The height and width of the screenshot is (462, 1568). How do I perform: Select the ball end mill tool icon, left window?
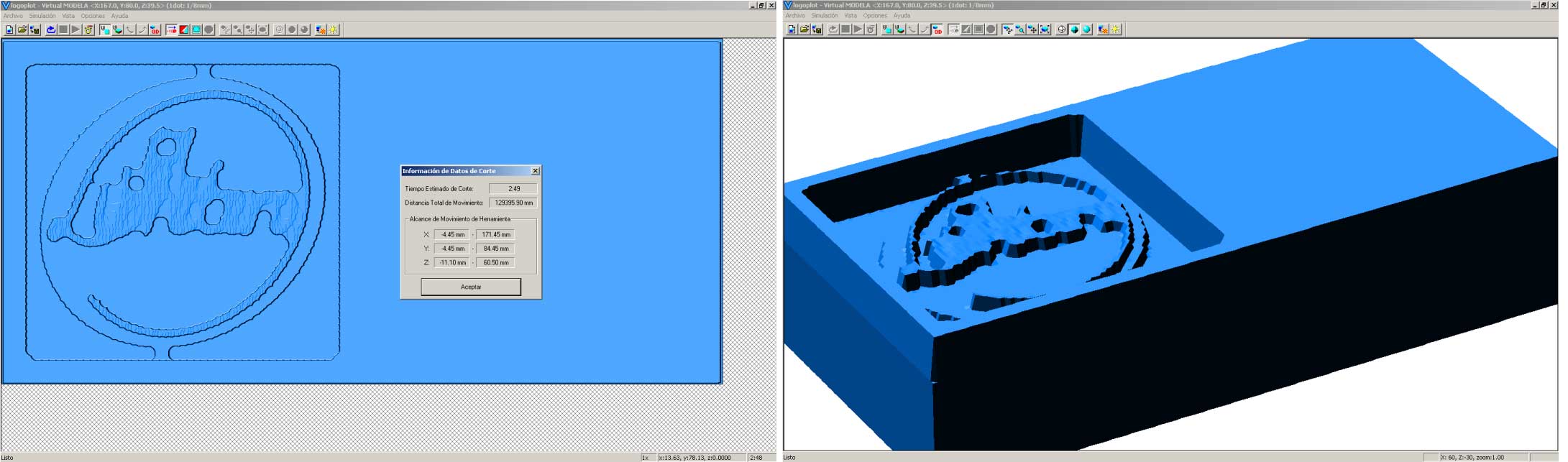118,29
